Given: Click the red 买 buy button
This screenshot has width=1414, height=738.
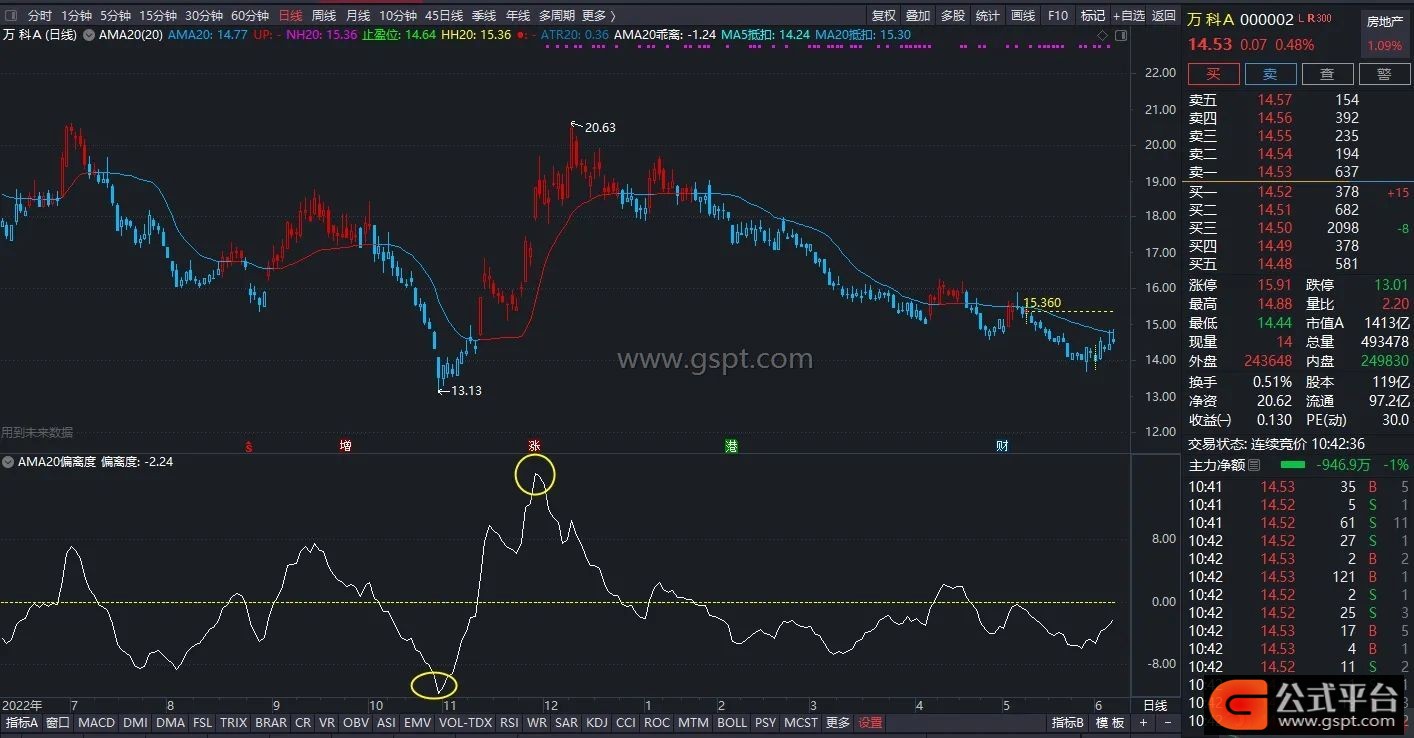Looking at the screenshot, I should click(1214, 74).
